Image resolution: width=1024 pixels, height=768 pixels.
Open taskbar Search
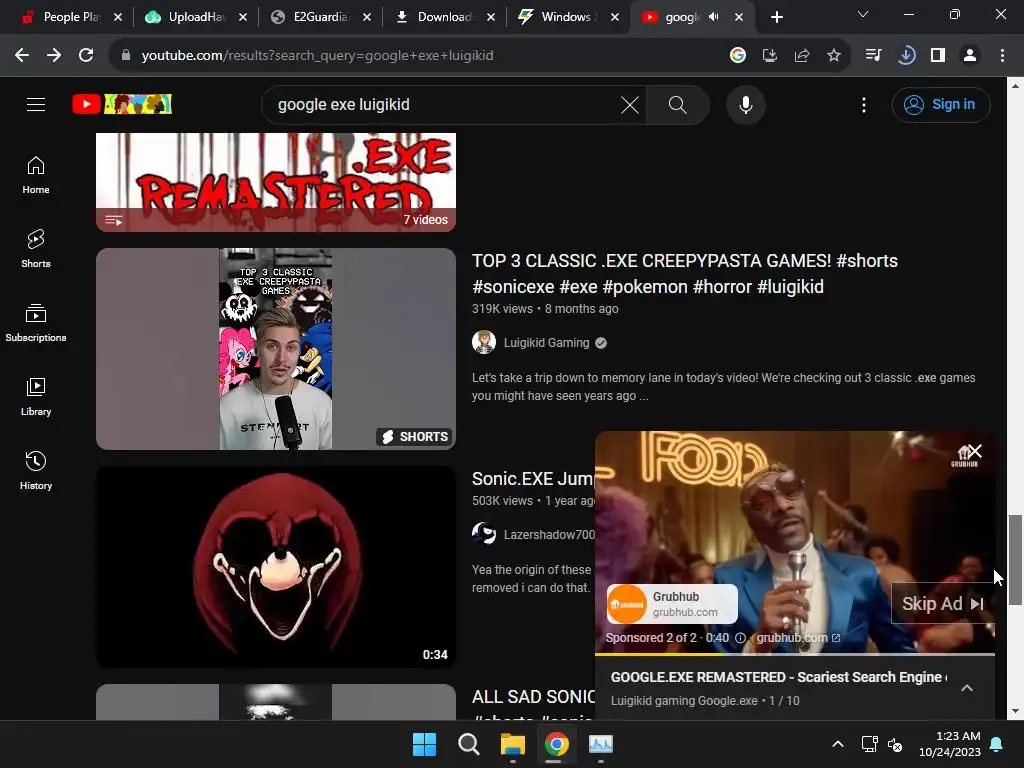(468, 744)
